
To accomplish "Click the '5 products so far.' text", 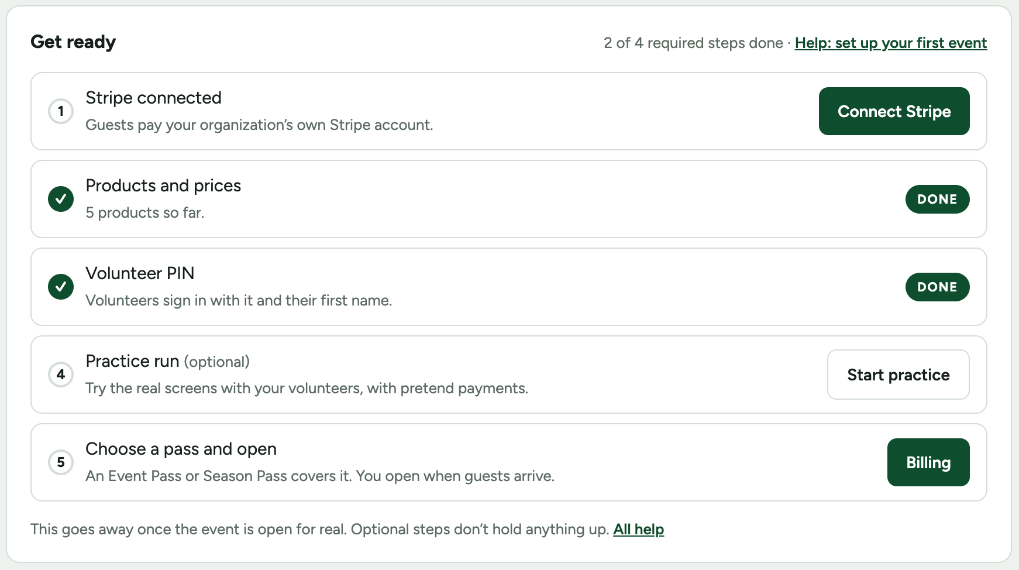I will point(145,213).
